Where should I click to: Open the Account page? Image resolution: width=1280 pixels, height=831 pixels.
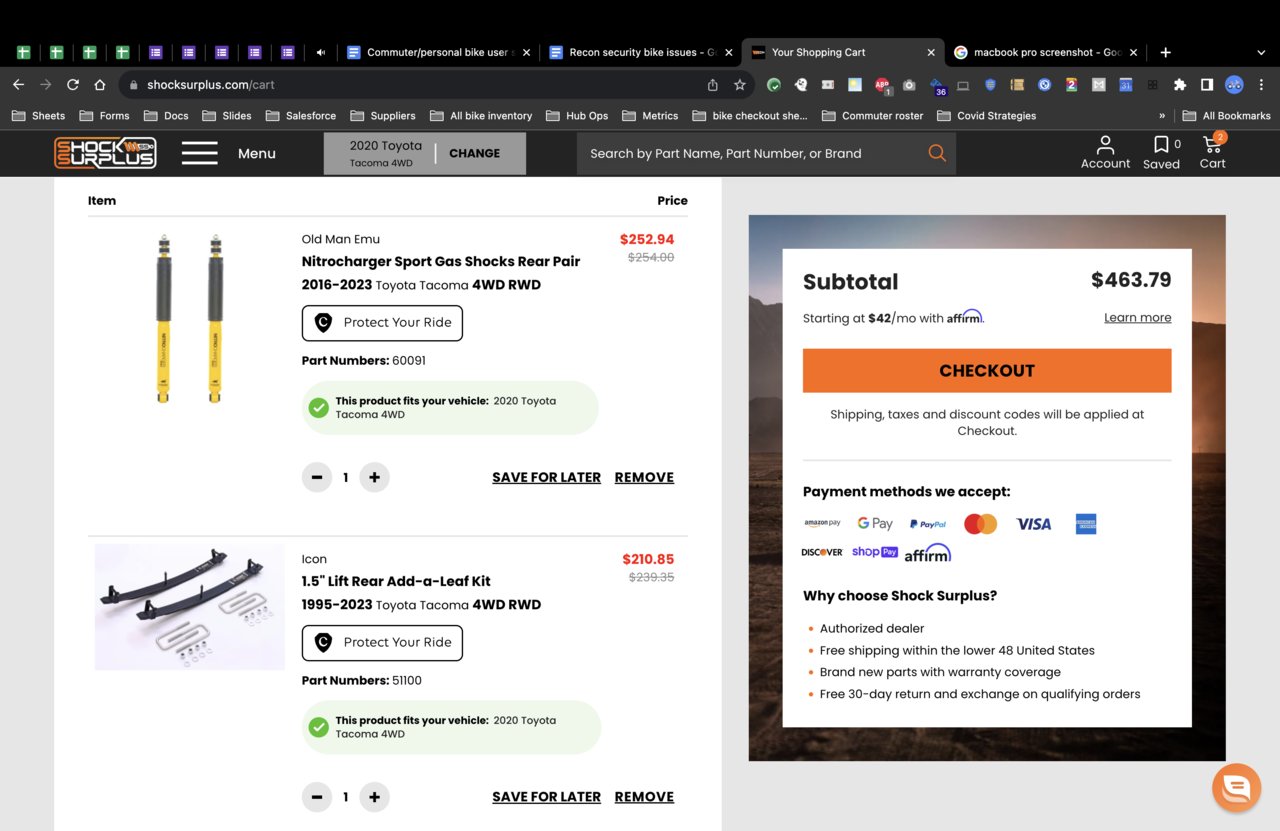click(x=1105, y=152)
